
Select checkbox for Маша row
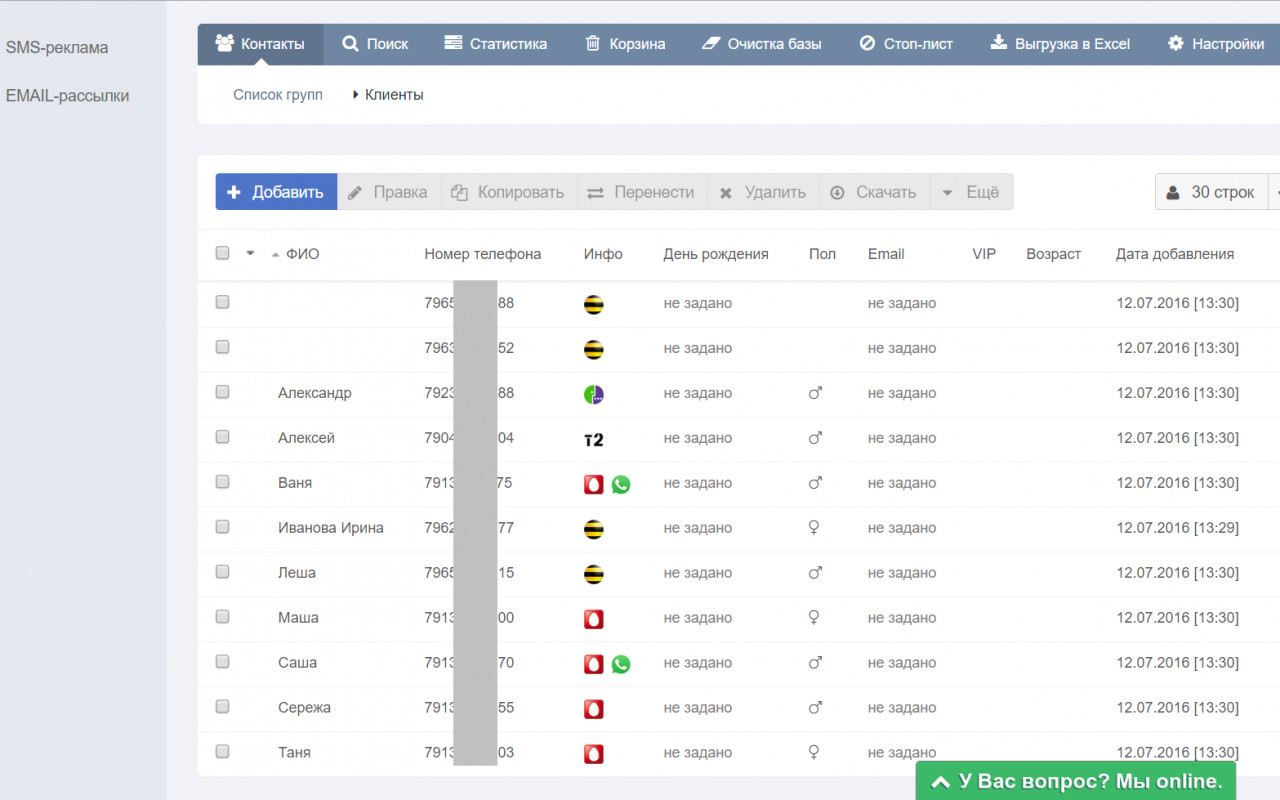[222, 617]
